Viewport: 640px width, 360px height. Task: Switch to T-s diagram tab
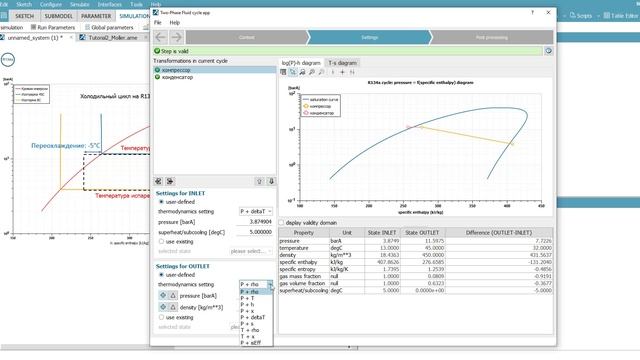coord(342,63)
